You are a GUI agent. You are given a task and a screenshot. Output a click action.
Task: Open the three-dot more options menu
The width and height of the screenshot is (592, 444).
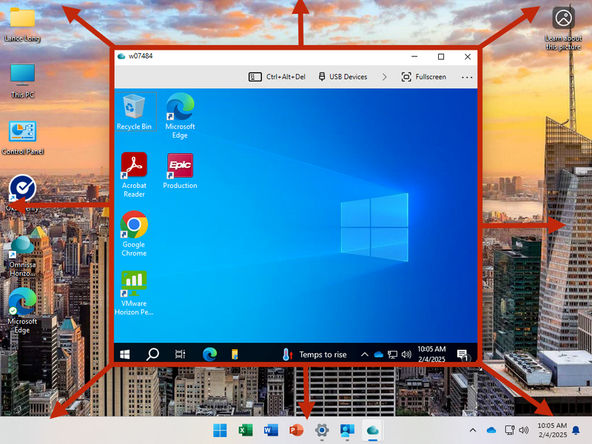[467, 77]
